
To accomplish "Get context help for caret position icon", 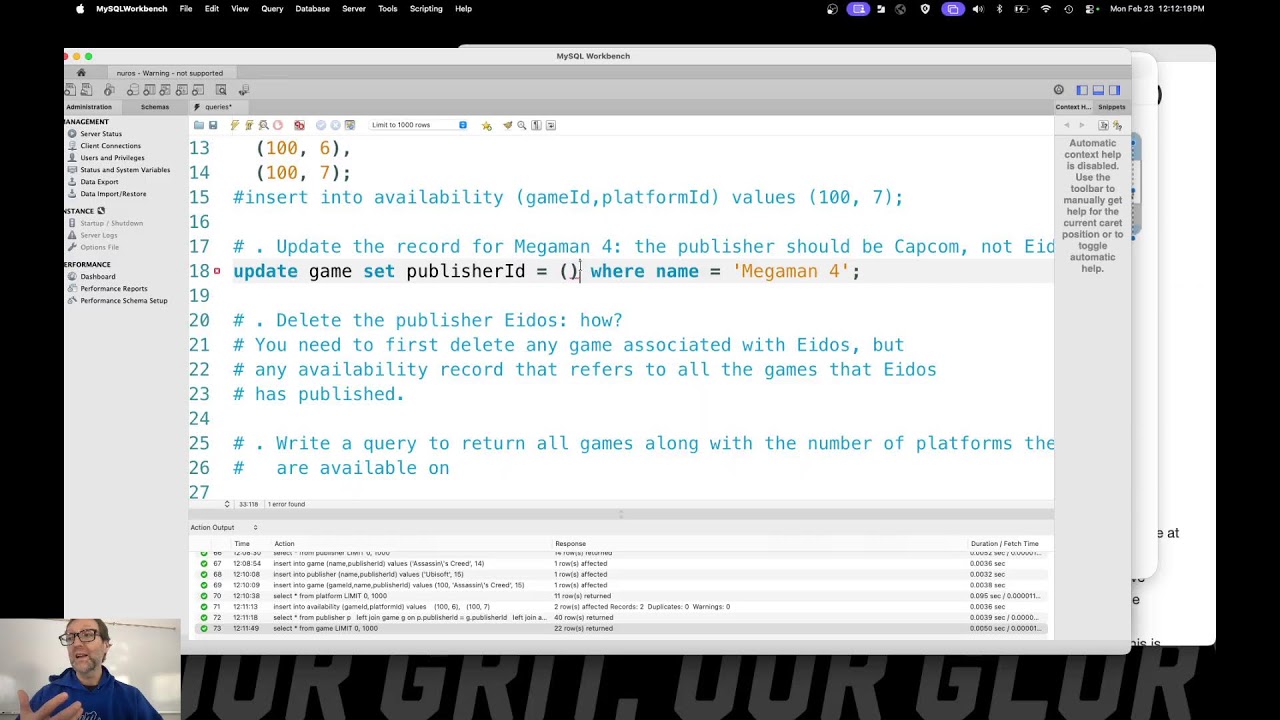I will tap(1104, 125).
